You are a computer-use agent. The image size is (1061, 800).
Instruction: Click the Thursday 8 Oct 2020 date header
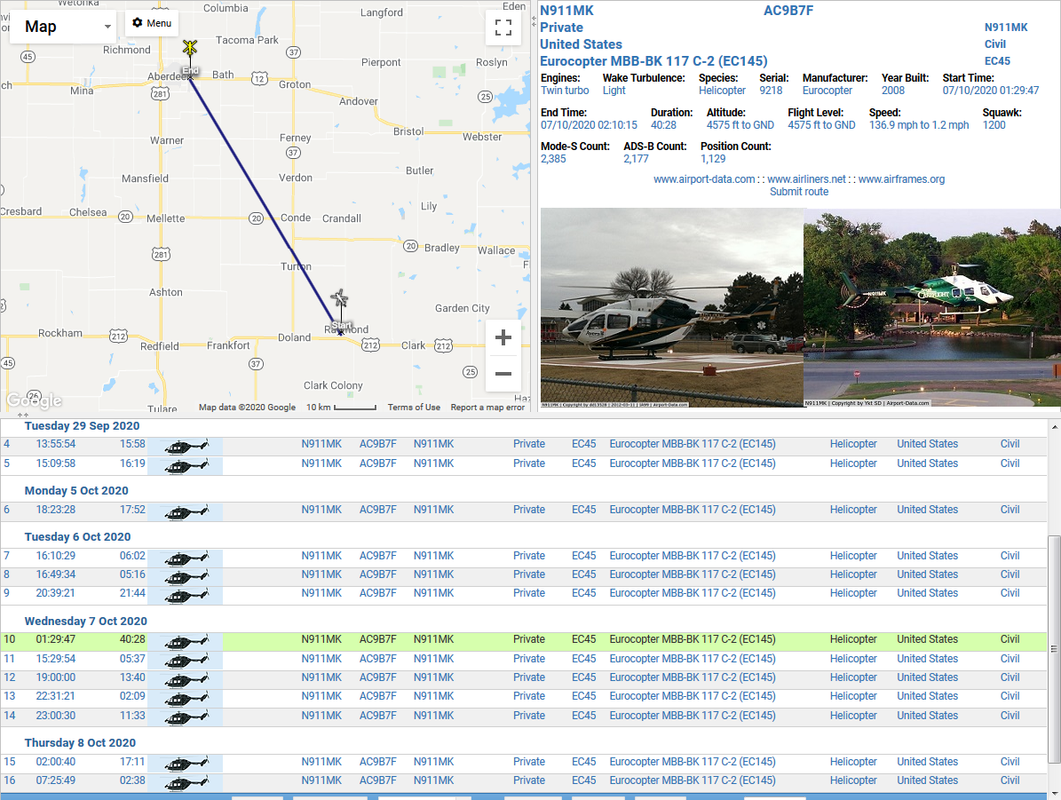pos(80,743)
